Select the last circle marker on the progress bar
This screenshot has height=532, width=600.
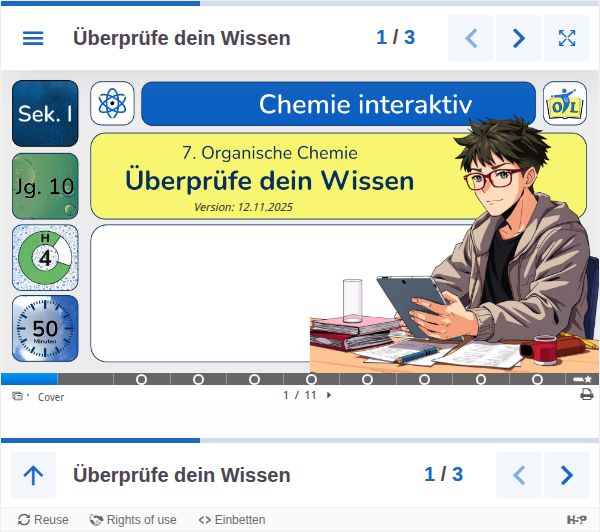tap(537, 379)
